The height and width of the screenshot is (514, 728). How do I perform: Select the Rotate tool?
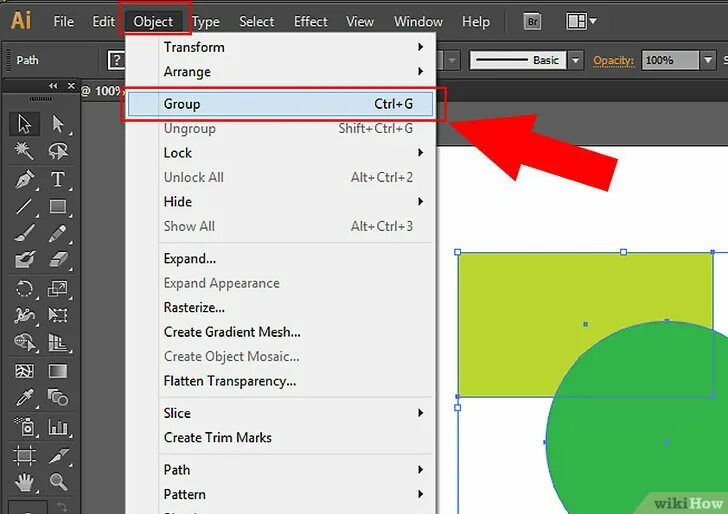24,288
